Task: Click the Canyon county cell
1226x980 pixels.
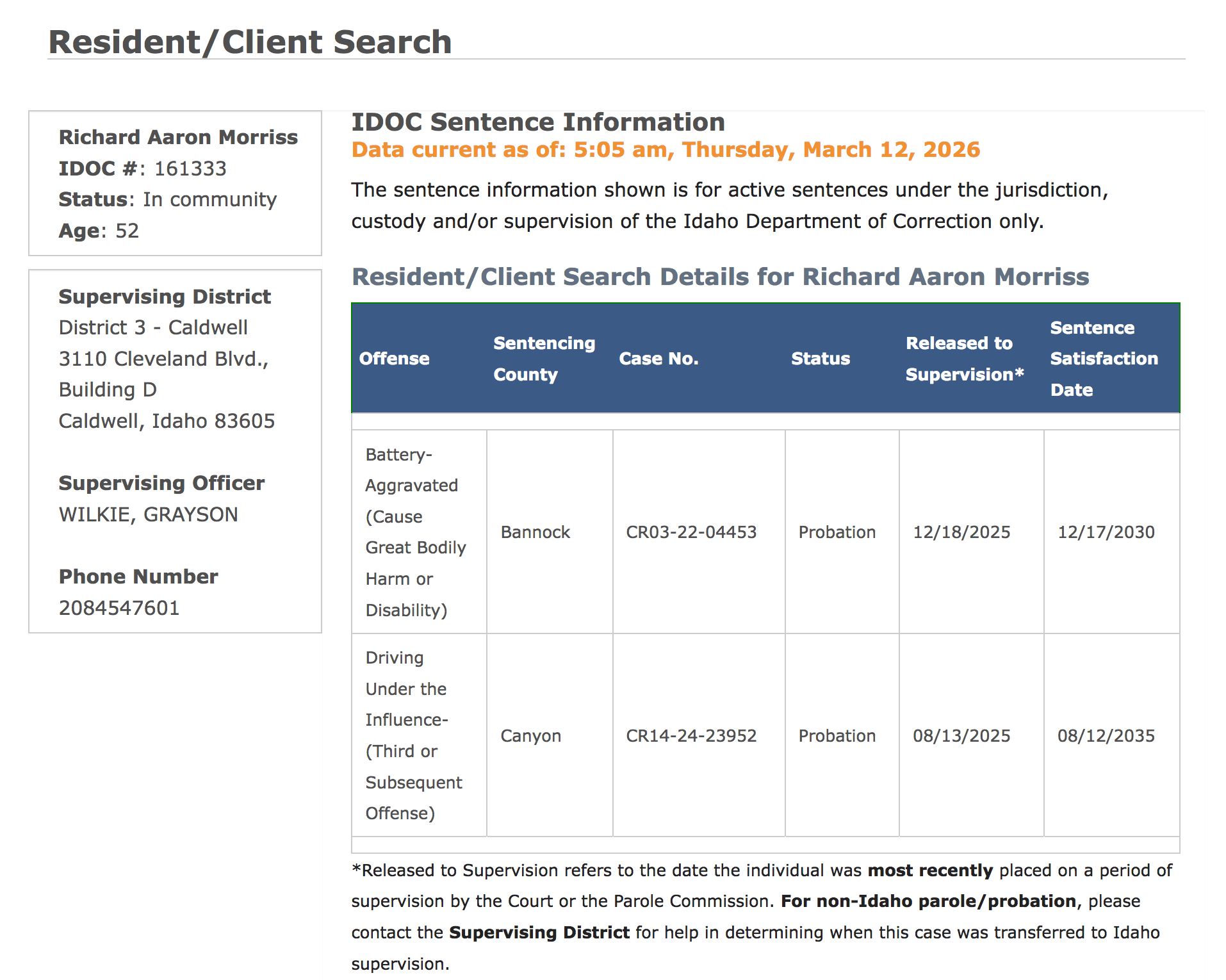Action: click(x=530, y=736)
